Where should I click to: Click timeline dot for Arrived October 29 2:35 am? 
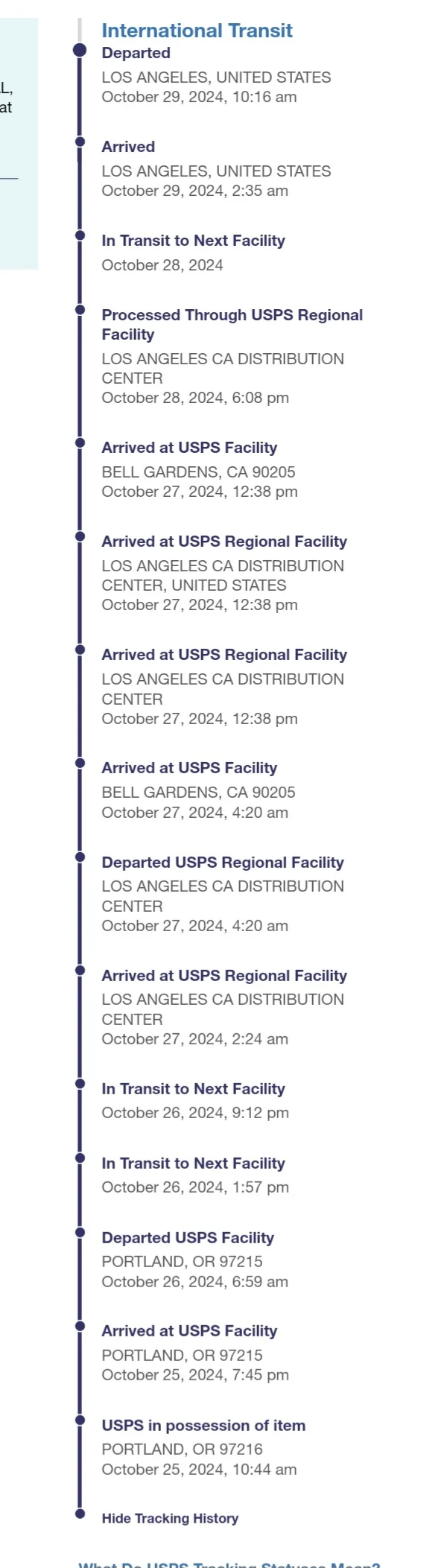click(x=80, y=141)
